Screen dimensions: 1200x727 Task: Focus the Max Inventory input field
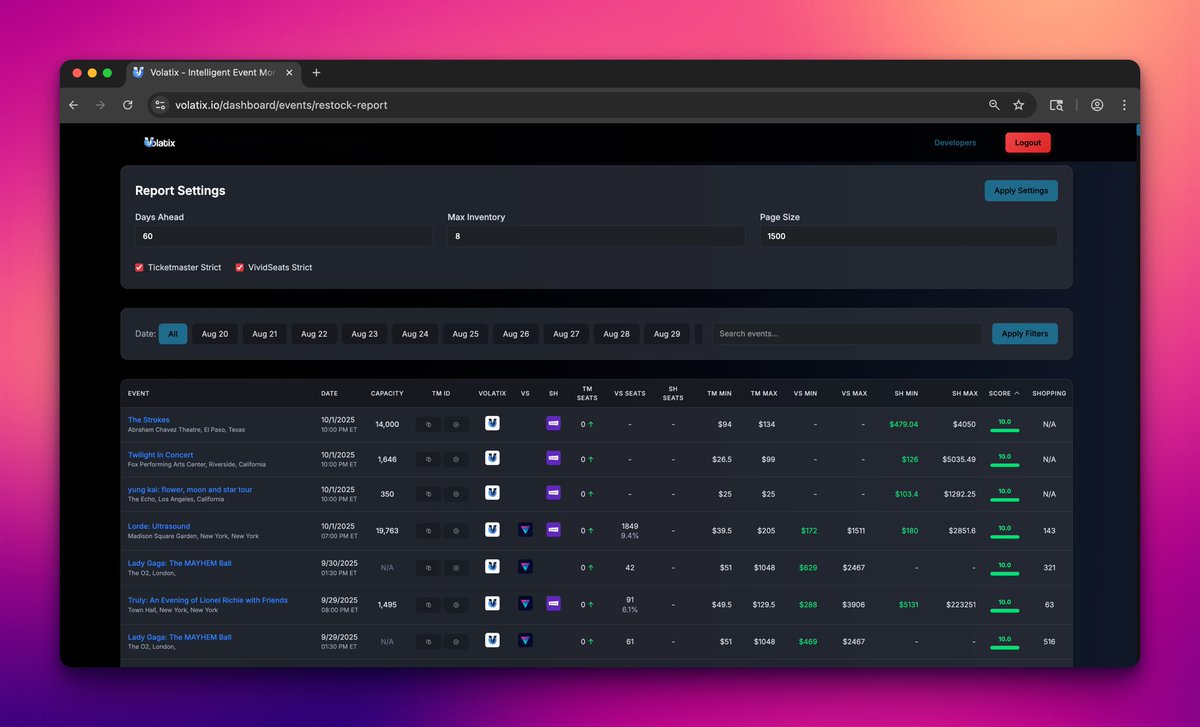click(x=596, y=236)
